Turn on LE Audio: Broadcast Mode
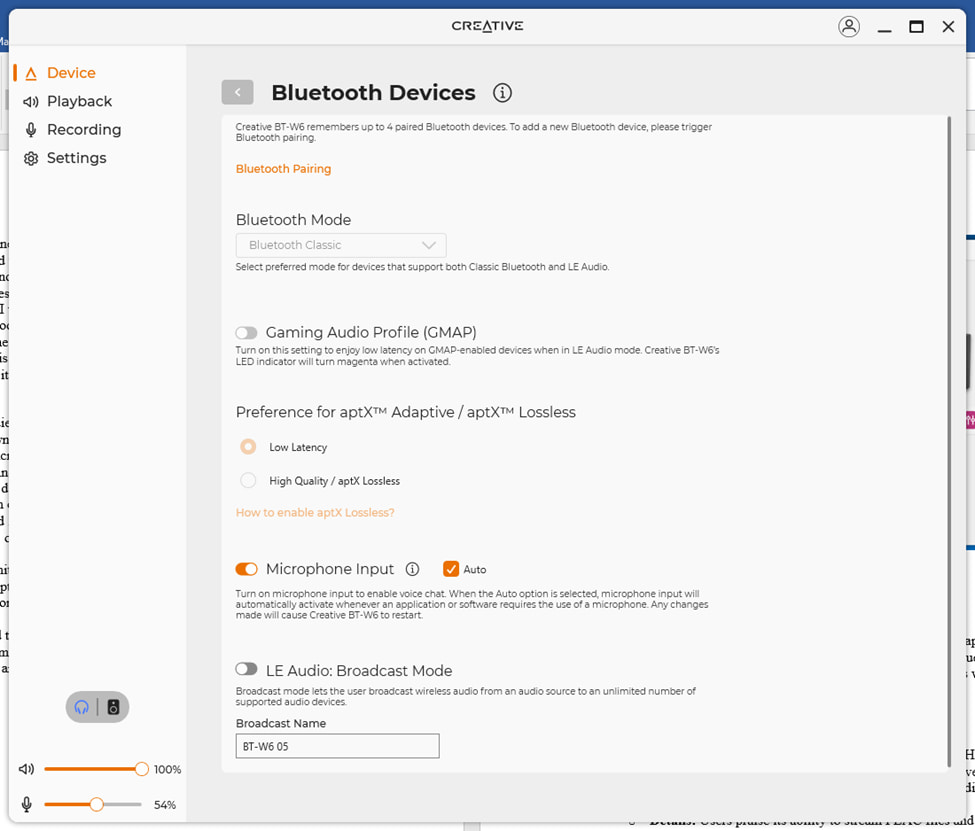The width and height of the screenshot is (975, 831). [x=246, y=671]
